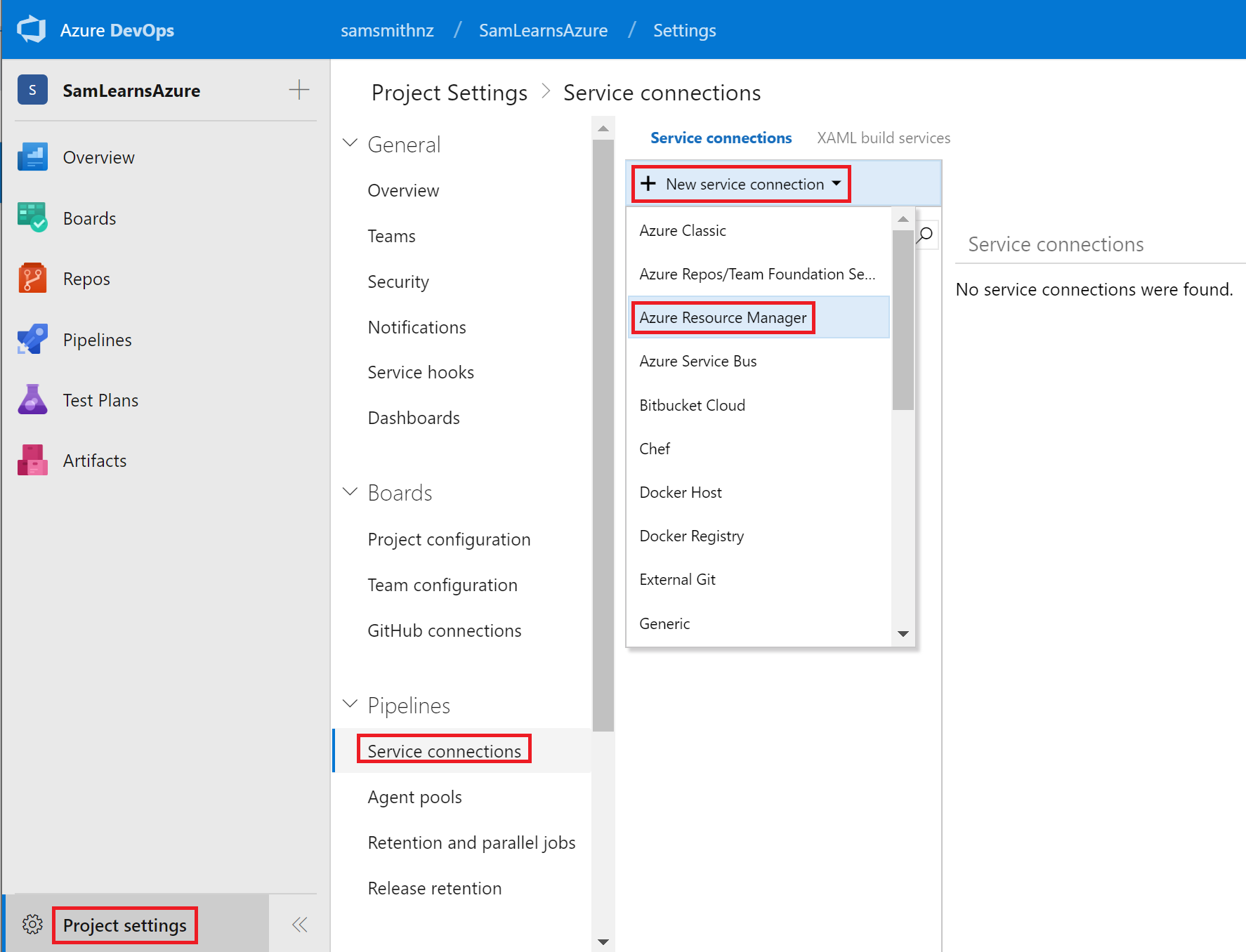Click the search magnifier icon

926,234
